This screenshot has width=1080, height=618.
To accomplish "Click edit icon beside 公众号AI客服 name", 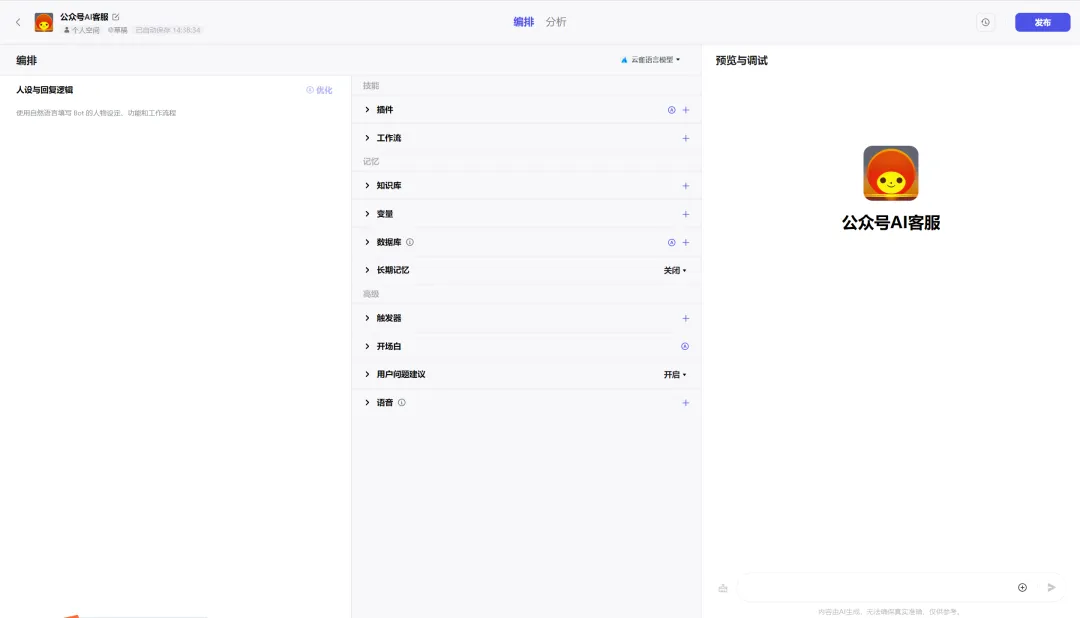I will coord(116,17).
